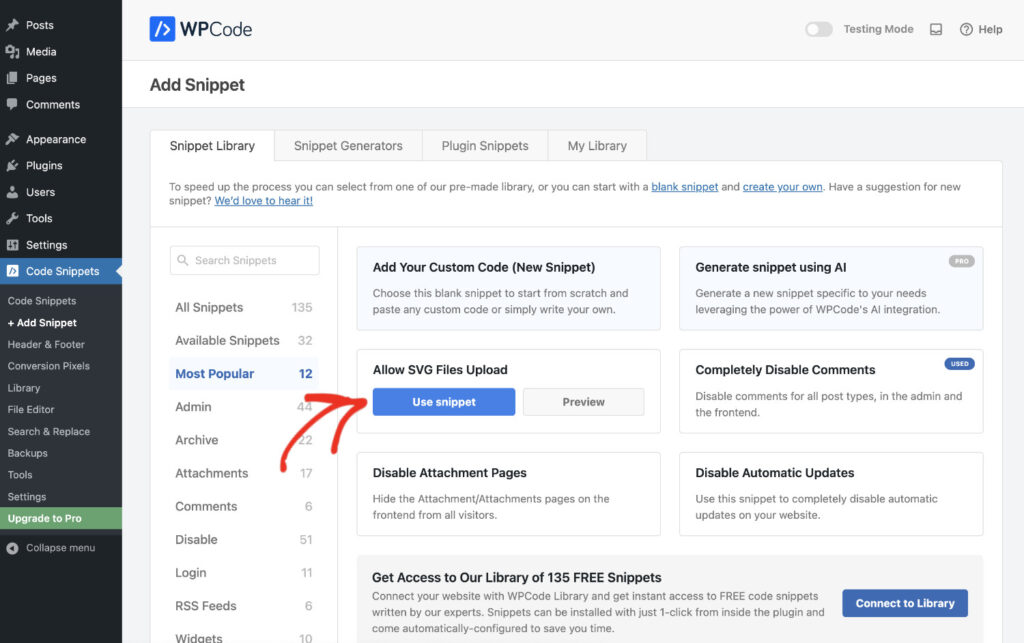
Task: Click inside the Search Snippets field
Action: coord(244,260)
